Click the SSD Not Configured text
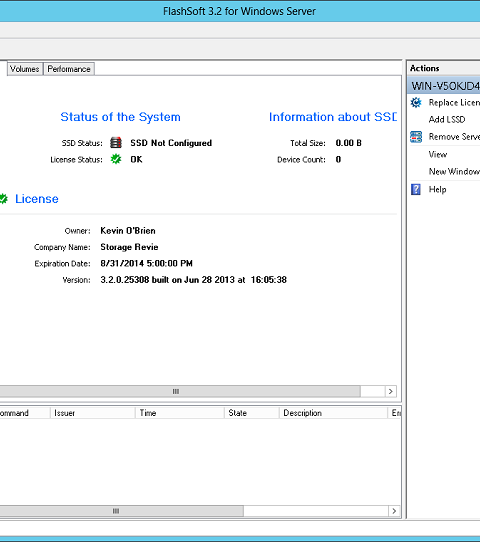The width and height of the screenshot is (480, 542). point(171,143)
